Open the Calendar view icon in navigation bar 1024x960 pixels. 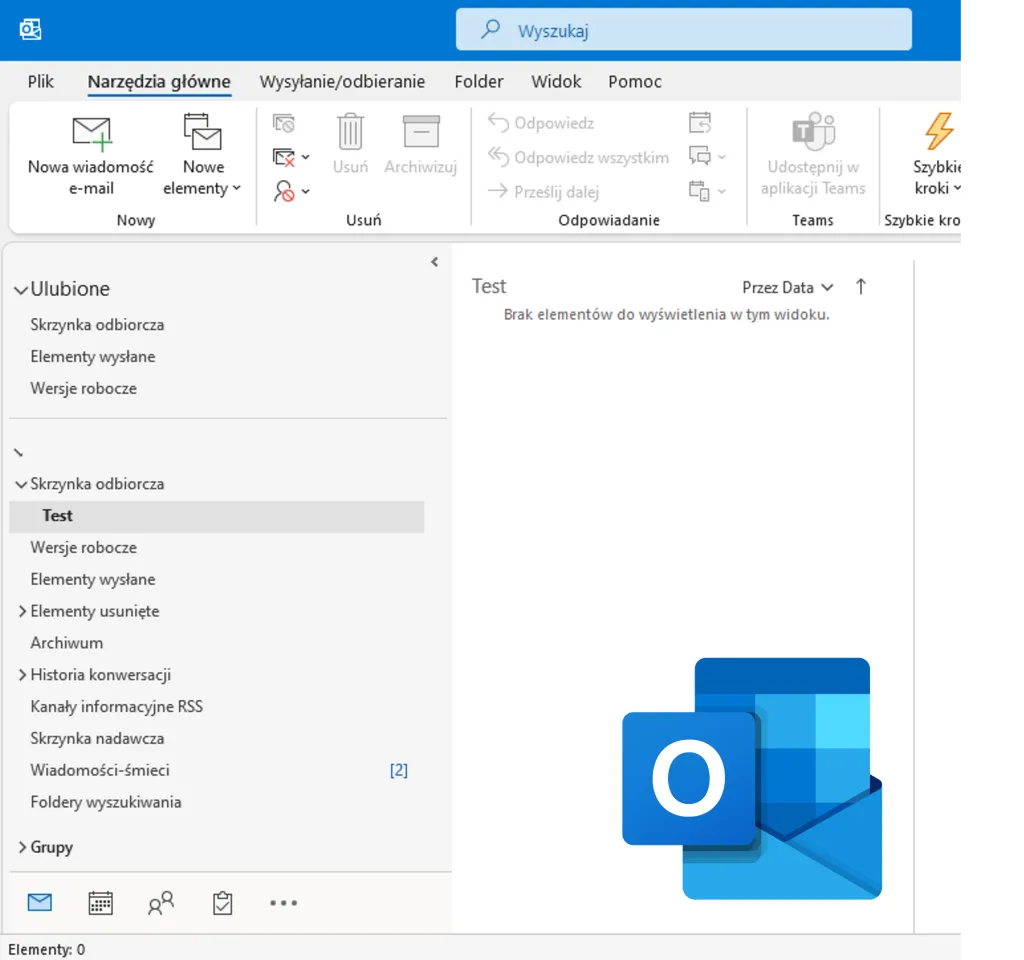click(101, 903)
